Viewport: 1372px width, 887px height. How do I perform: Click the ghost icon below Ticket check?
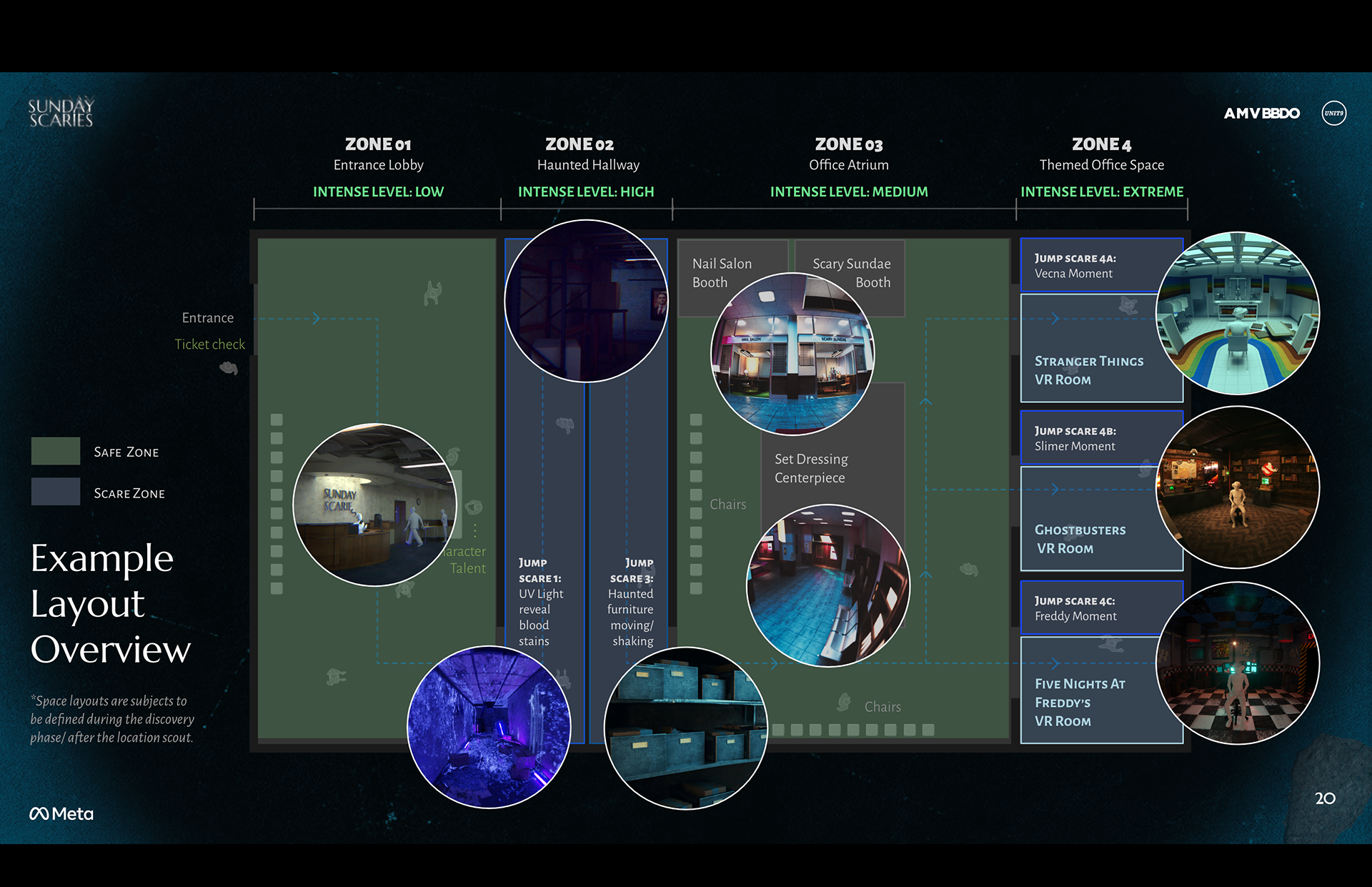tap(229, 368)
